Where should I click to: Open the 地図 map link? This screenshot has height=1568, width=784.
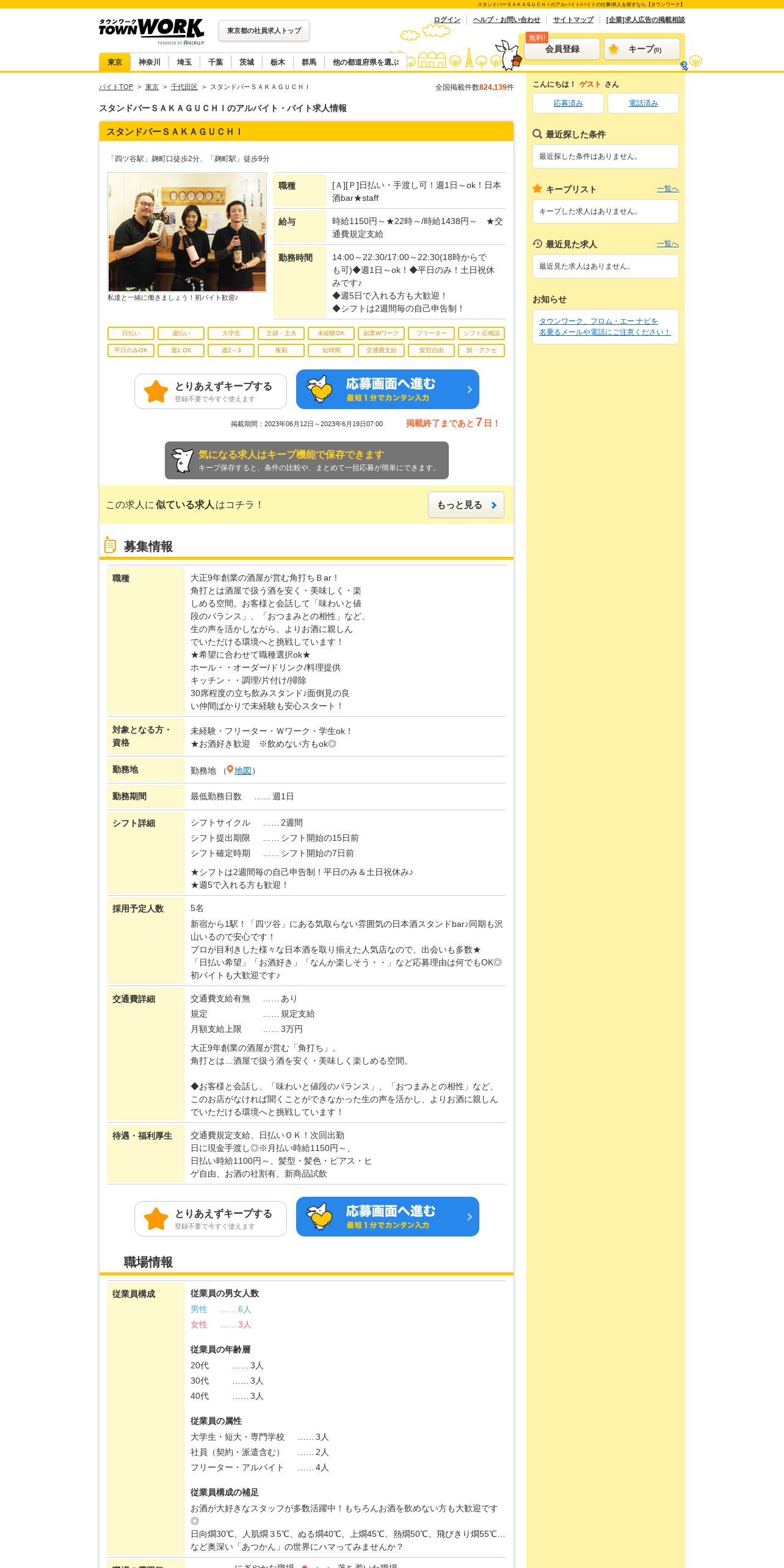coord(243,771)
